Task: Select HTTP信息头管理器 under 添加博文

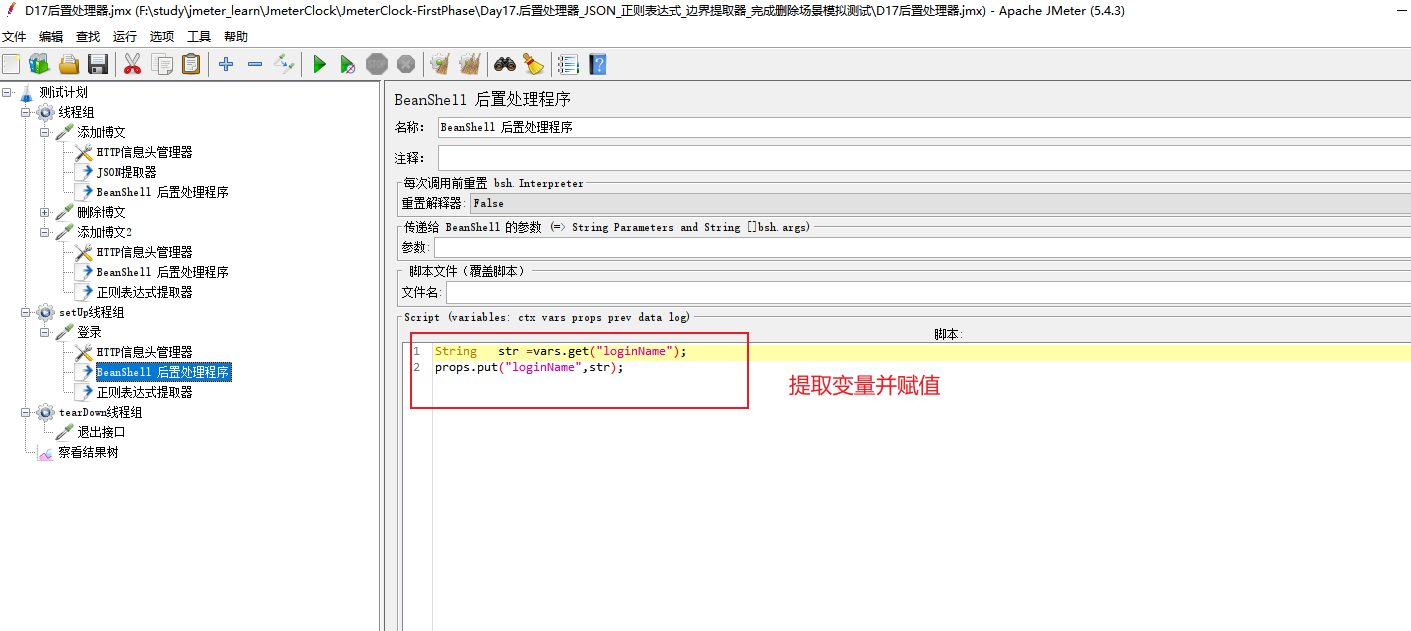Action: pos(144,152)
